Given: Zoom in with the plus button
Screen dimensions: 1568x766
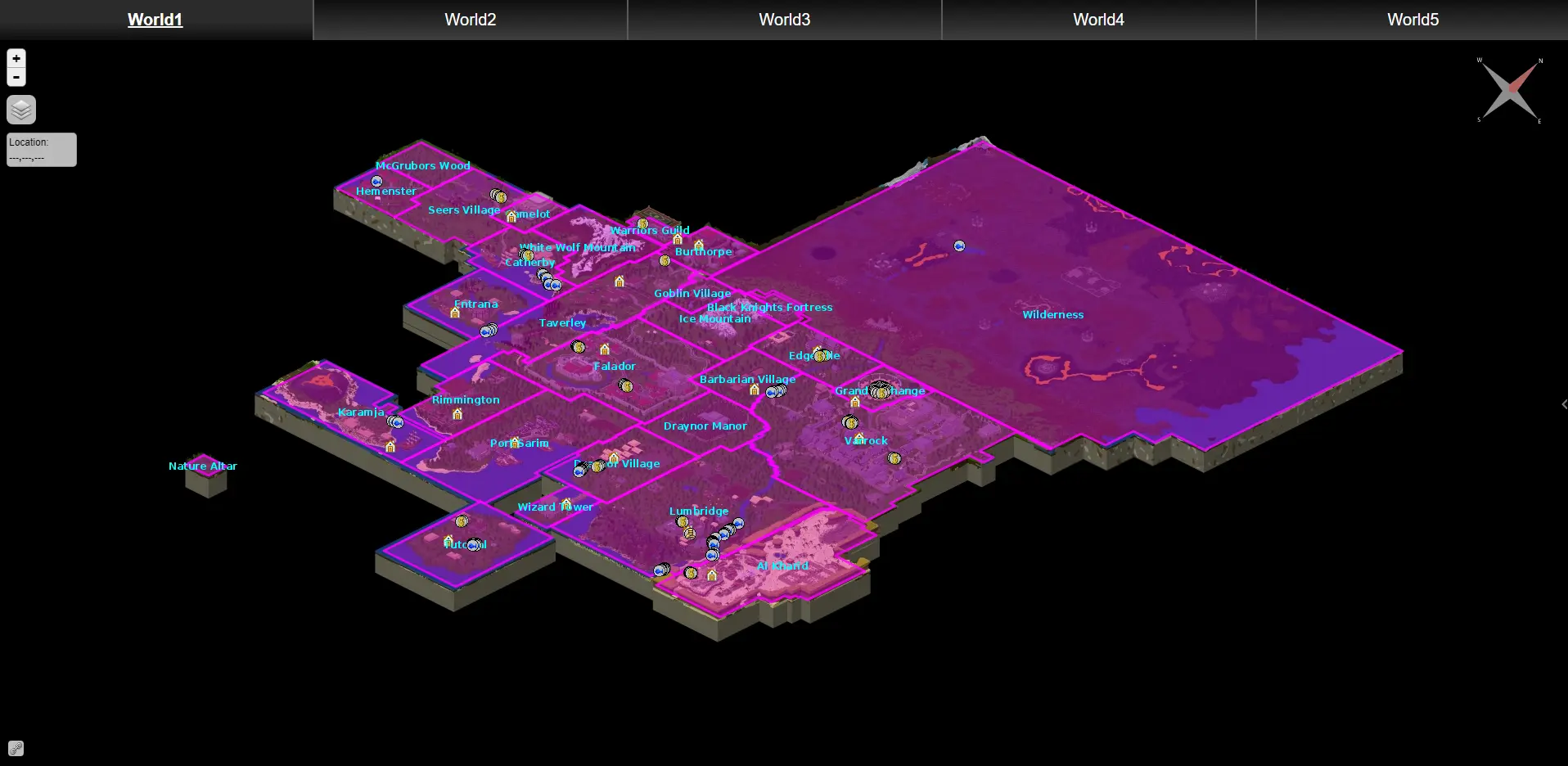Looking at the screenshot, I should click(x=16, y=58).
